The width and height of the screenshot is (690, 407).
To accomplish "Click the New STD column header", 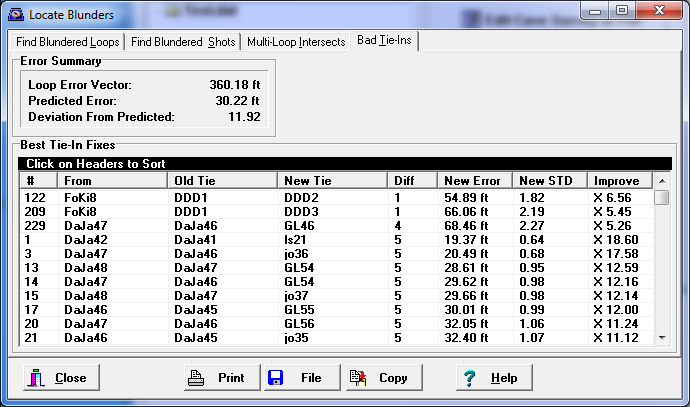I will [549, 181].
